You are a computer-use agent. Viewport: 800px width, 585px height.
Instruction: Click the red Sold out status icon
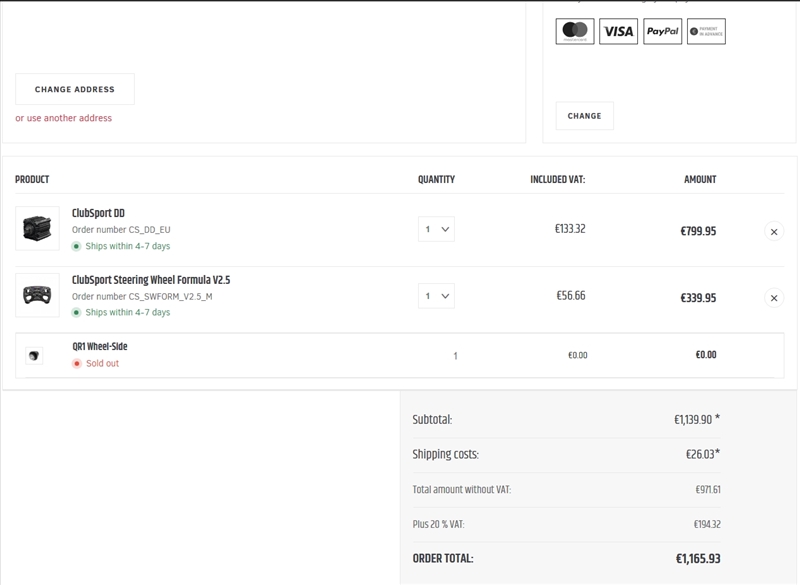pyautogui.click(x=76, y=364)
